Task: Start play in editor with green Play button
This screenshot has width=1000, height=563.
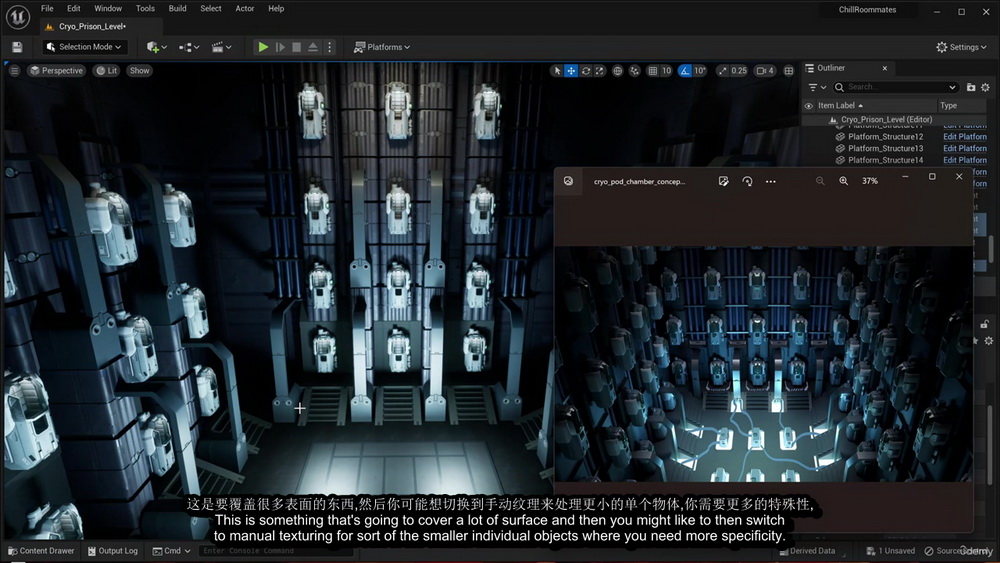Action: pos(263,47)
